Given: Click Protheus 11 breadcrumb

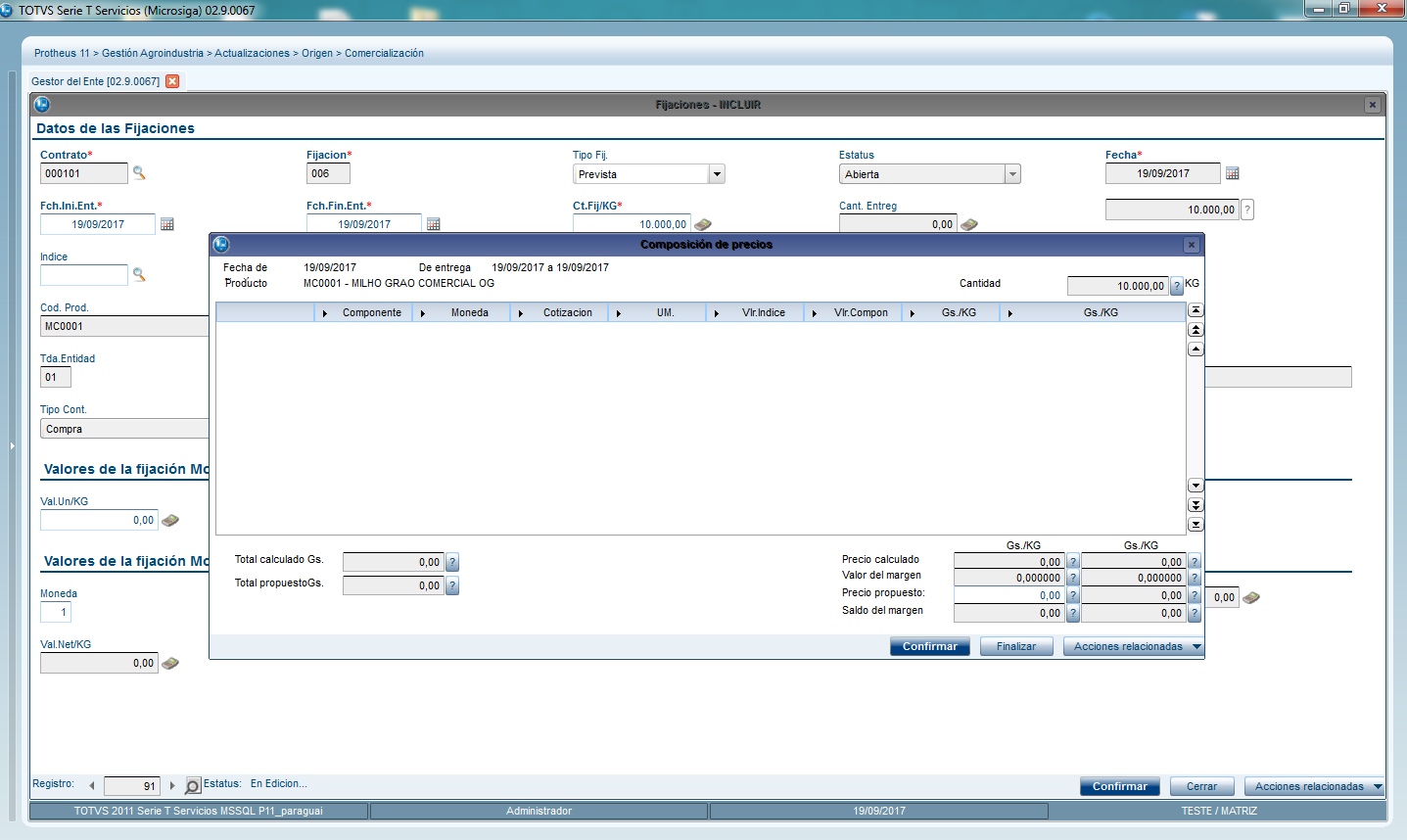Looking at the screenshot, I should pos(62,53).
